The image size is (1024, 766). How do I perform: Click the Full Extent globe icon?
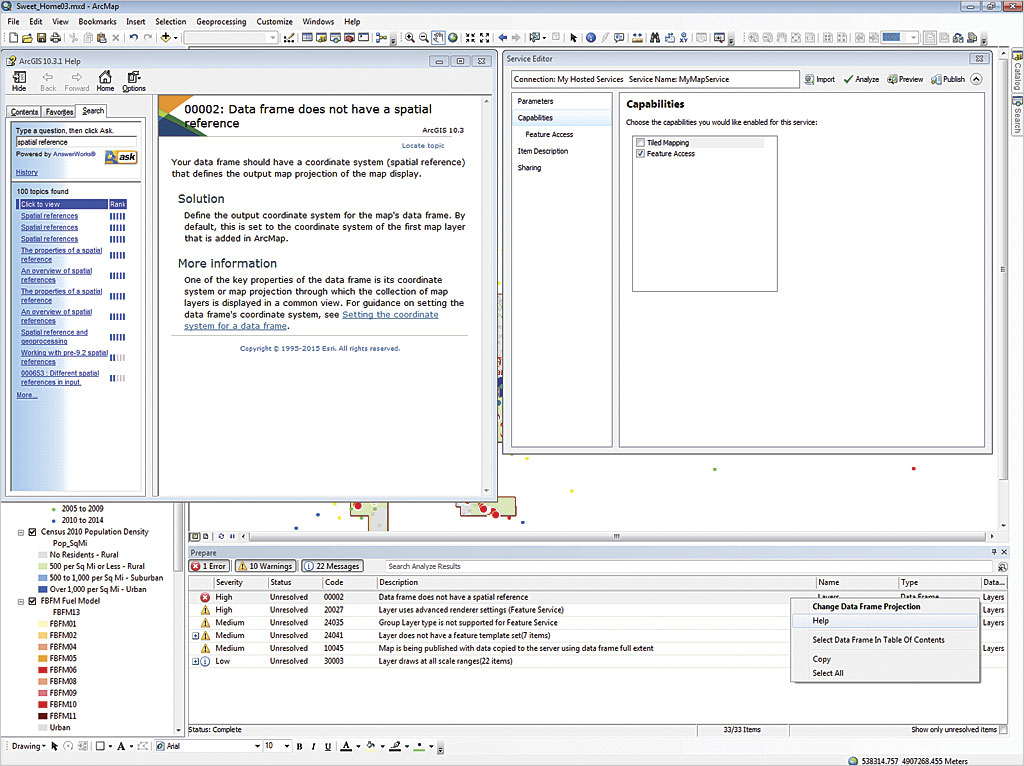pyautogui.click(x=453, y=38)
